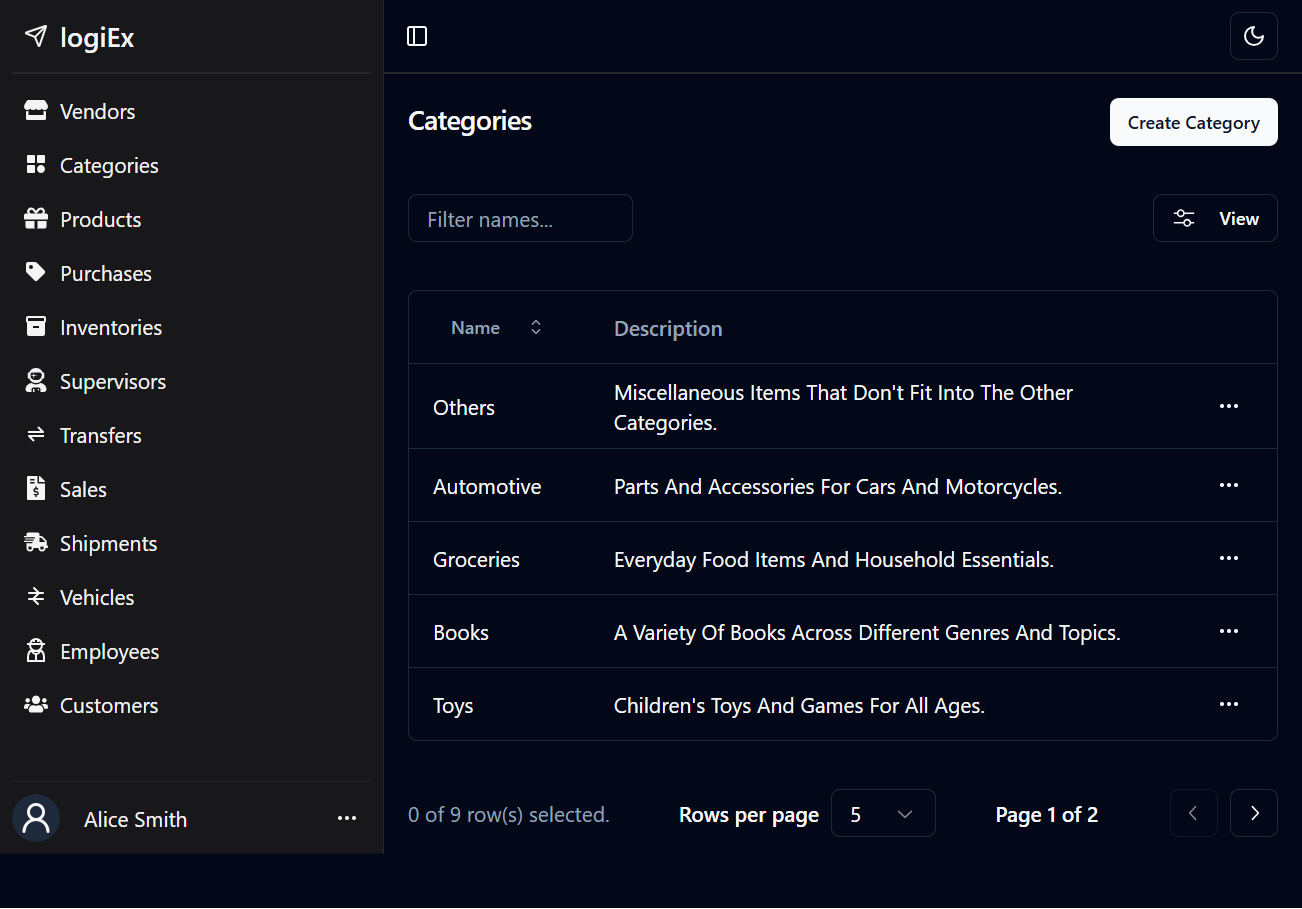Focus the Filter names input field

coord(520,218)
